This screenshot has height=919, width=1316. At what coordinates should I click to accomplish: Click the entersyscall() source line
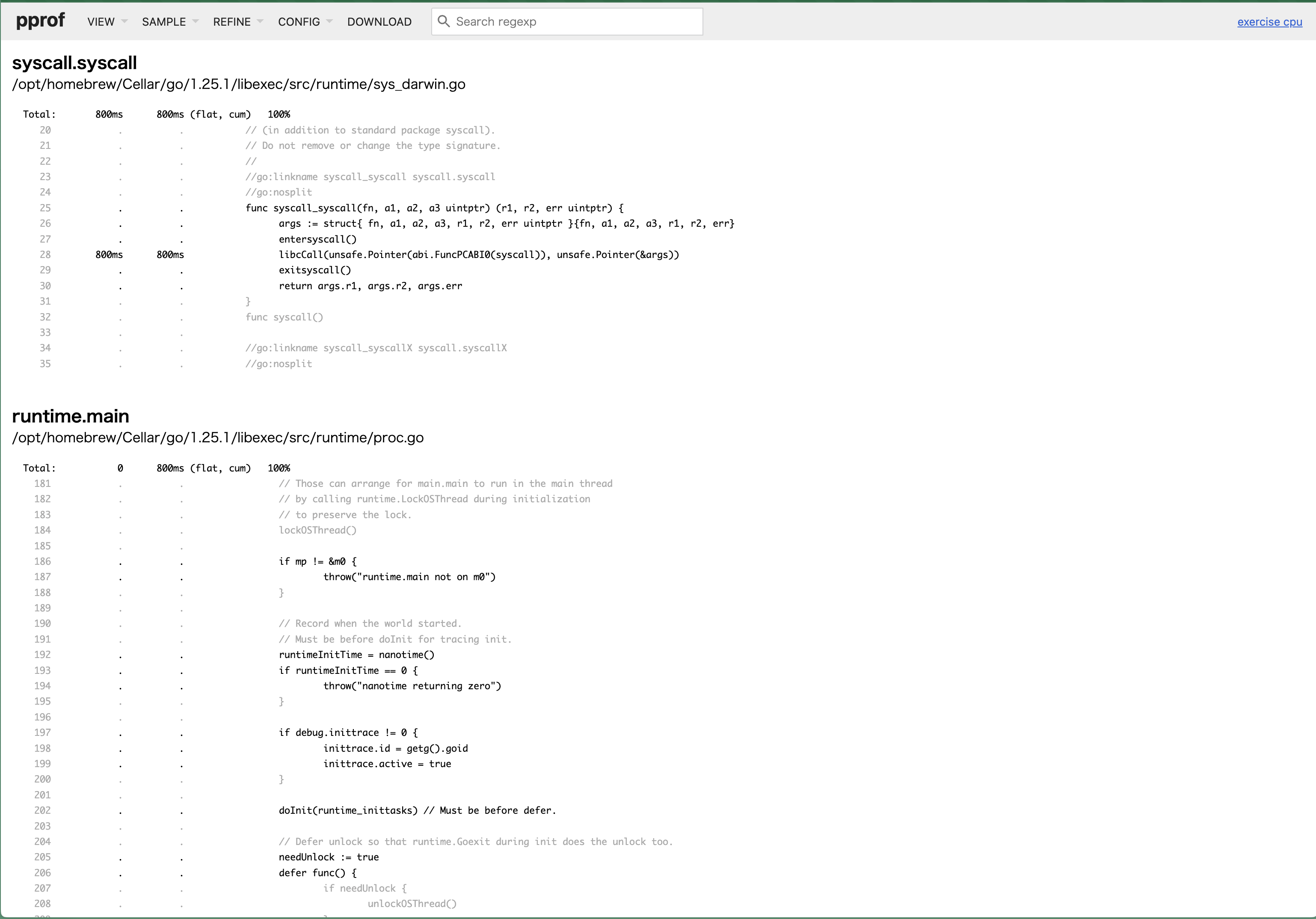tap(317, 239)
